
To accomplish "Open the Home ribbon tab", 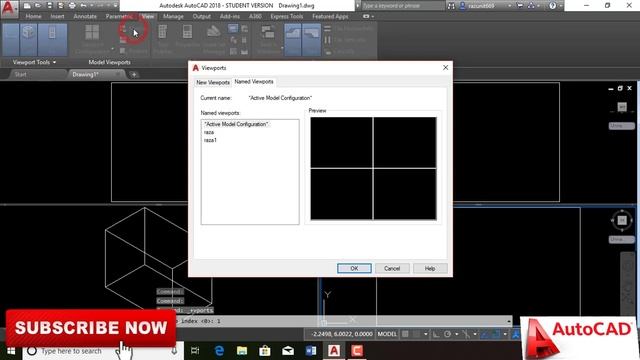I will click(33, 16).
